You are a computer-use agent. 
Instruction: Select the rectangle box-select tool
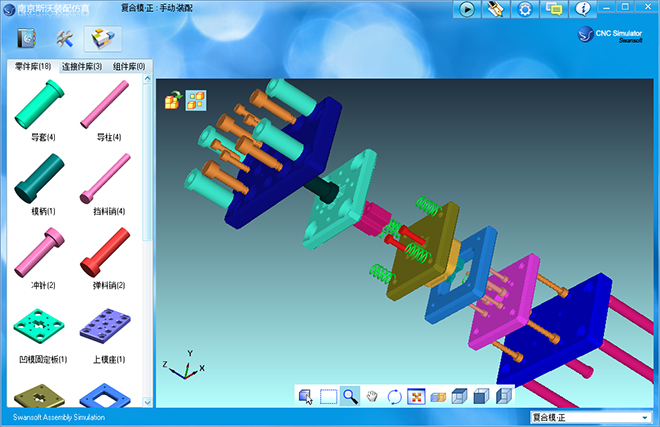tap(328, 396)
